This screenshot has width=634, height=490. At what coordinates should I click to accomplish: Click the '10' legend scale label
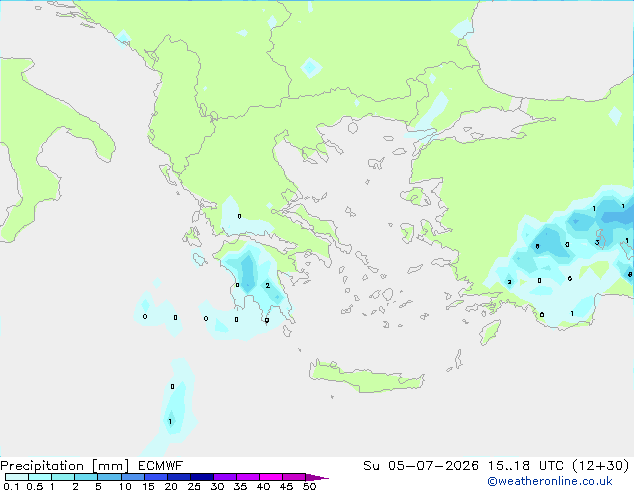pyautogui.click(x=125, y=486)
